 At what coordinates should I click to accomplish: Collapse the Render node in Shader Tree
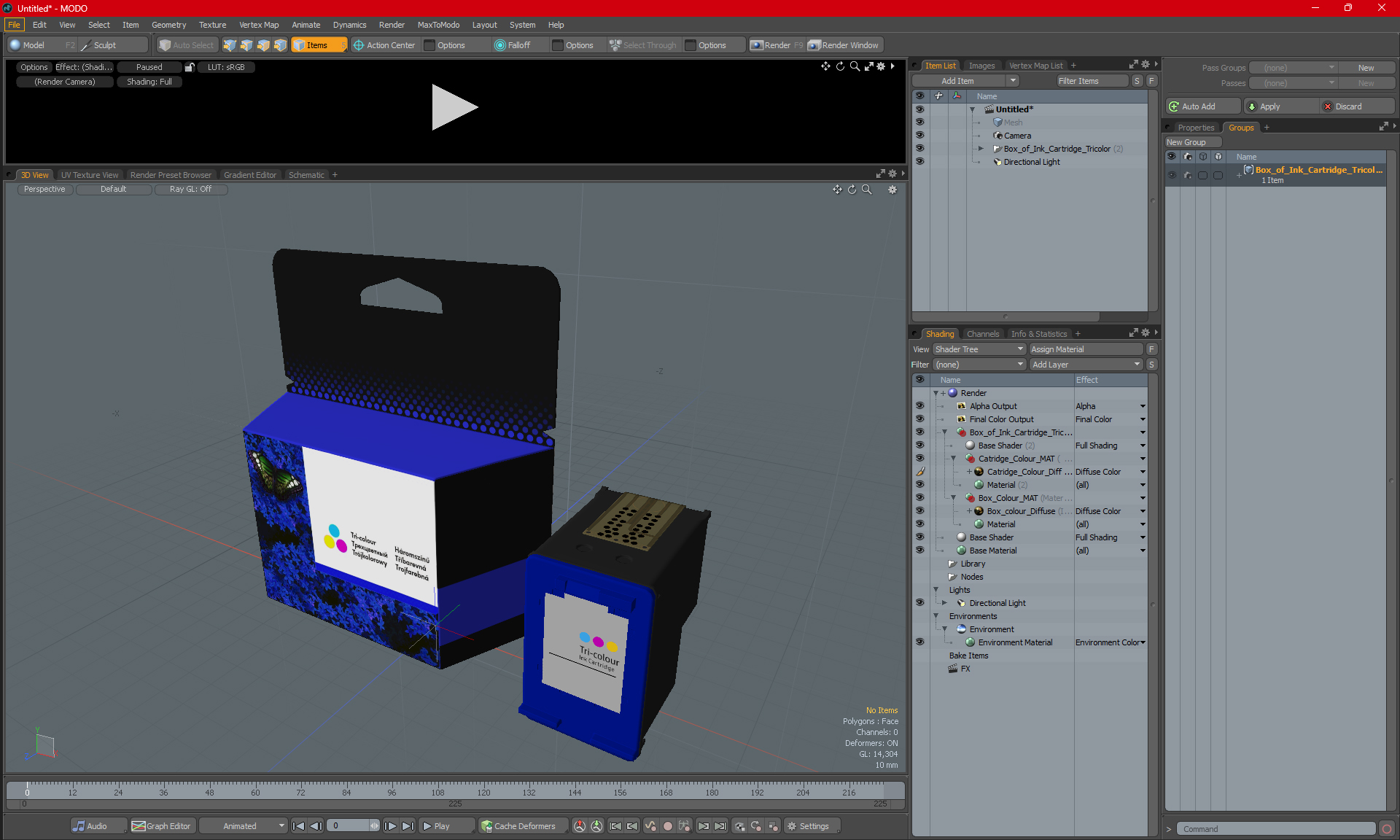click(936, 393)
